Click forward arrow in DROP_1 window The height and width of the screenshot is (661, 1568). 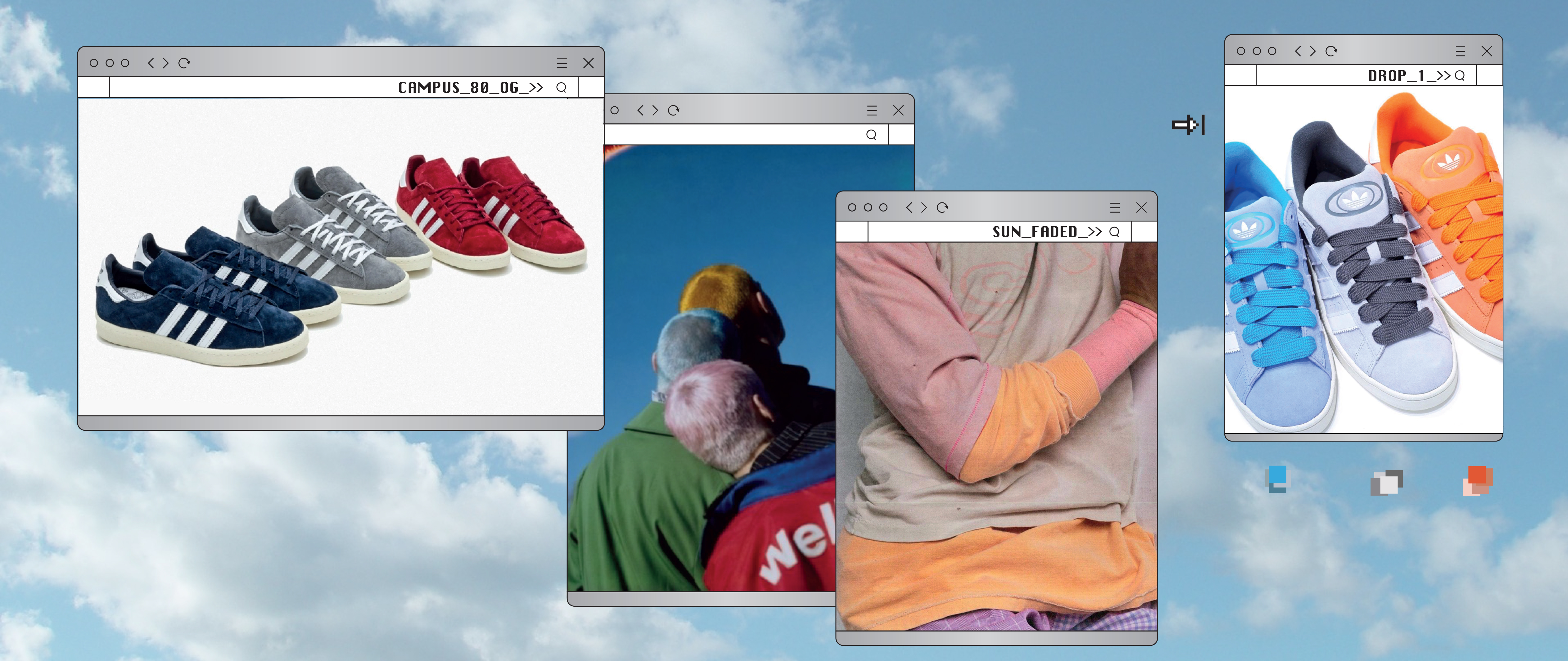tap(1313, 52)
